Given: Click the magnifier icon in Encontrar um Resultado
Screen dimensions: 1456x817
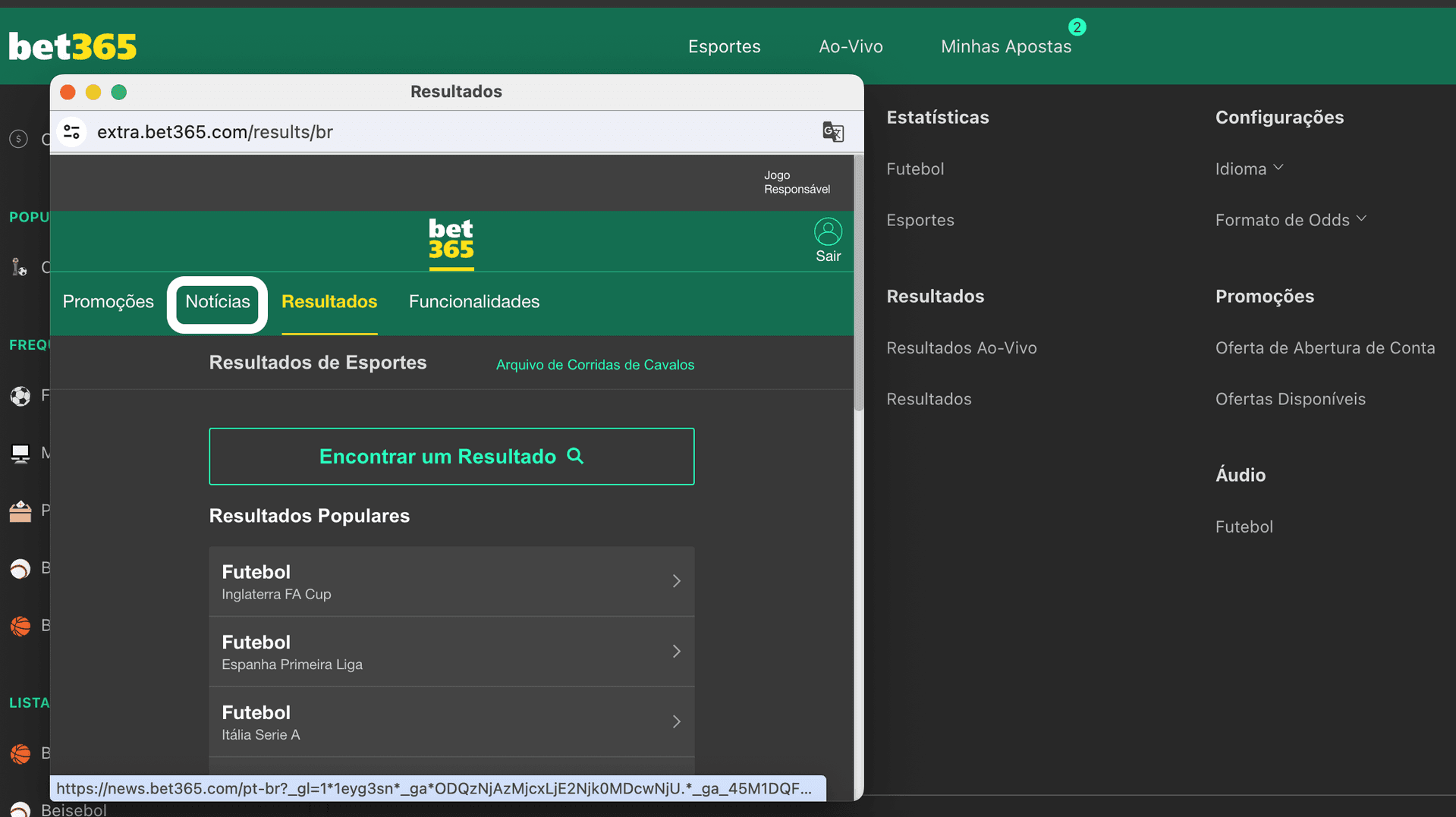Looking at the screenshot, I should point(576,456).
